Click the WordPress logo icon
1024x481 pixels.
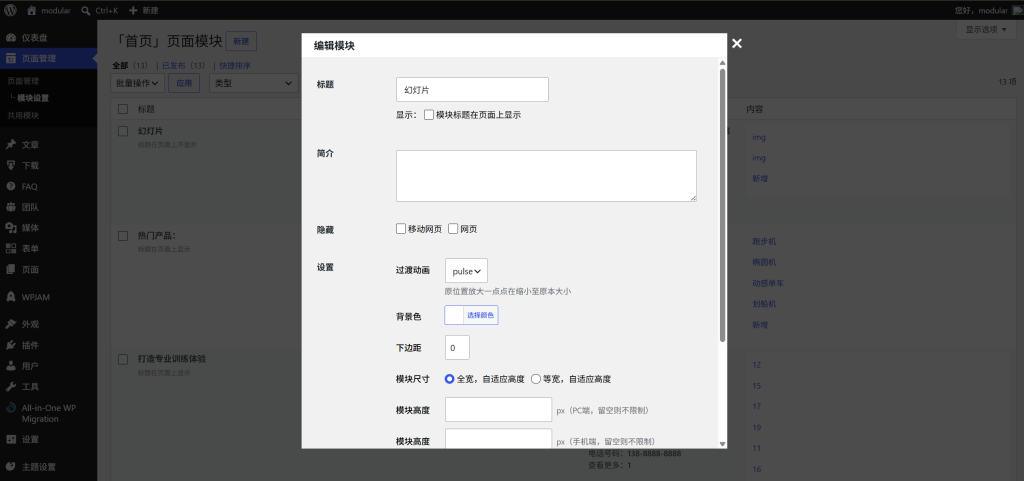10,10
